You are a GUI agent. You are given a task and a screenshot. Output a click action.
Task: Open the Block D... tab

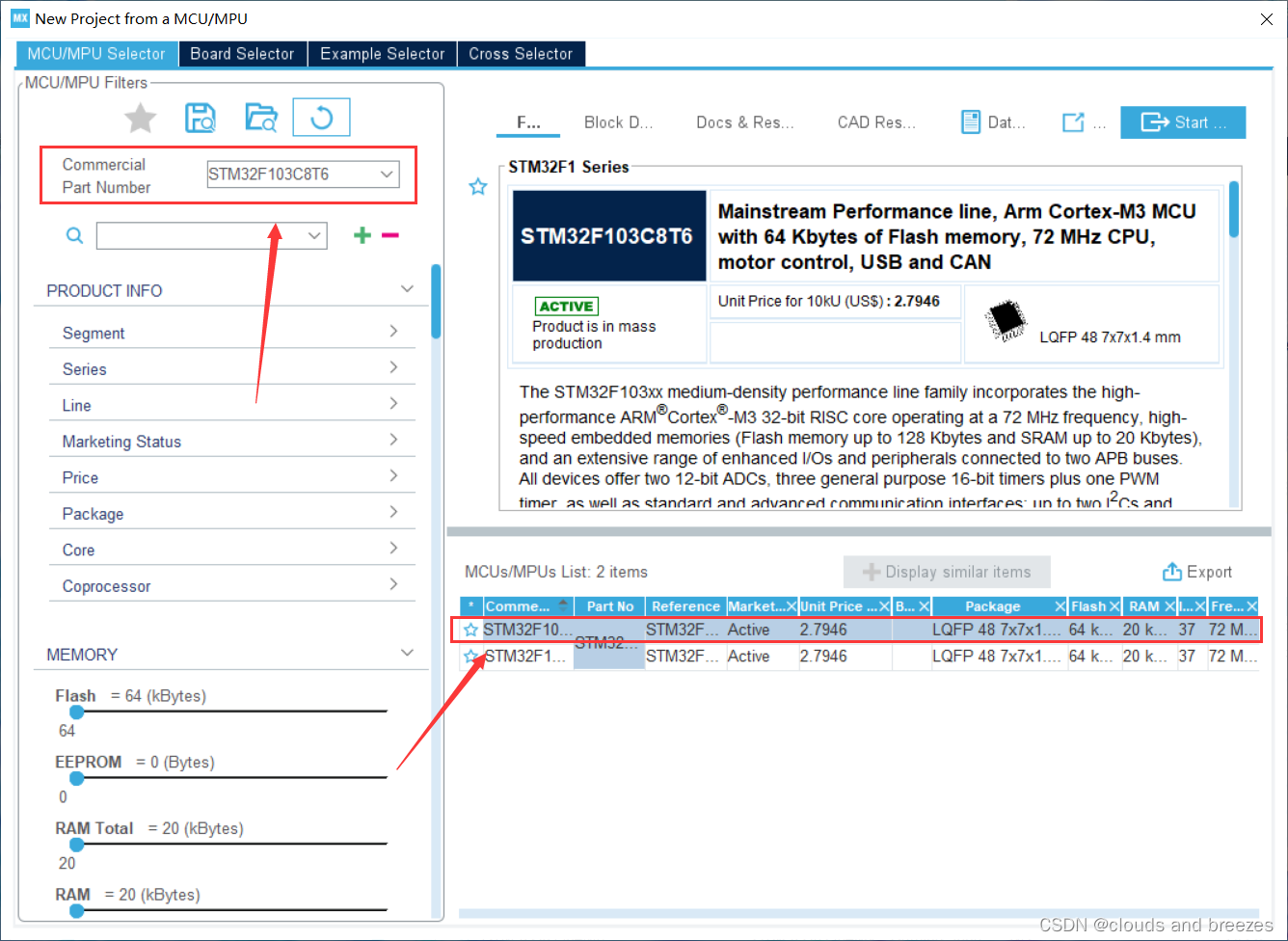click(x=618, y=122)
